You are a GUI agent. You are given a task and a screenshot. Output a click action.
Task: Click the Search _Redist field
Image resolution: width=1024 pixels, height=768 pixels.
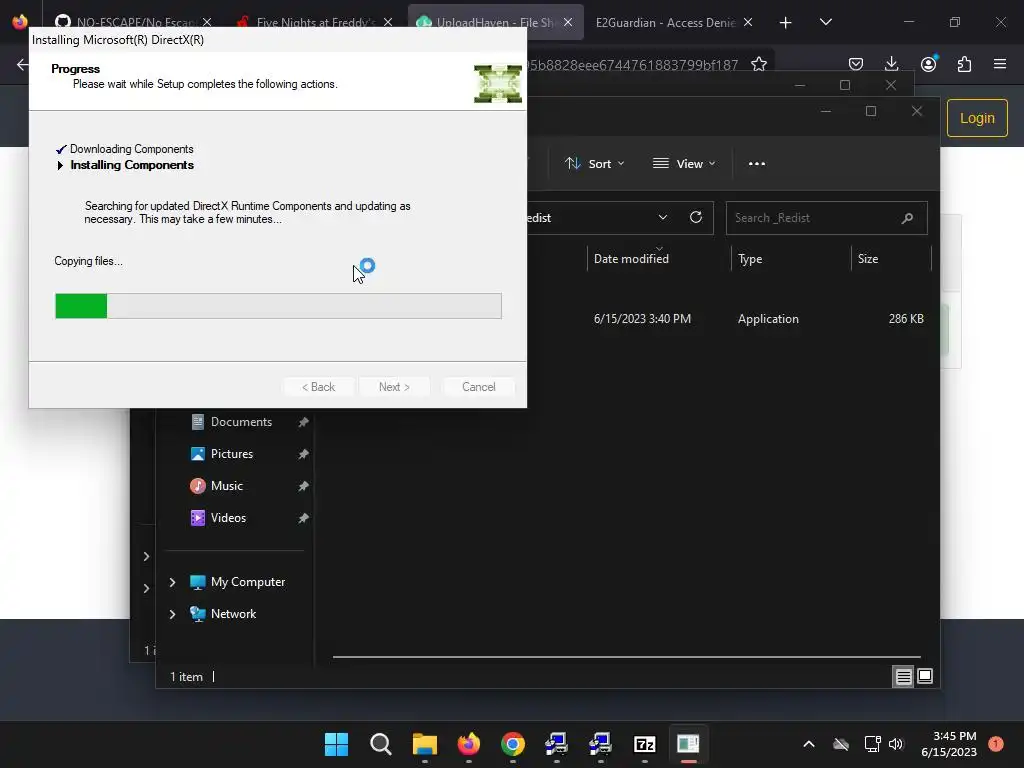click(x=826, y=218)
